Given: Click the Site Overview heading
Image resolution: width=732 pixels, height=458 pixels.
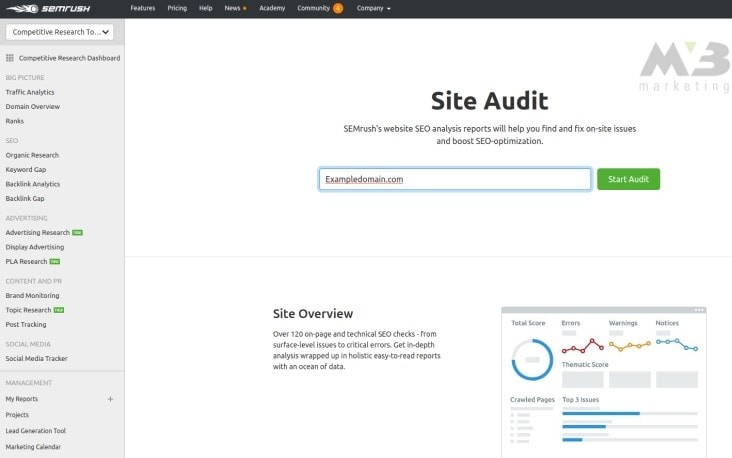Looking at the screenshot, I should pos(313,314).
